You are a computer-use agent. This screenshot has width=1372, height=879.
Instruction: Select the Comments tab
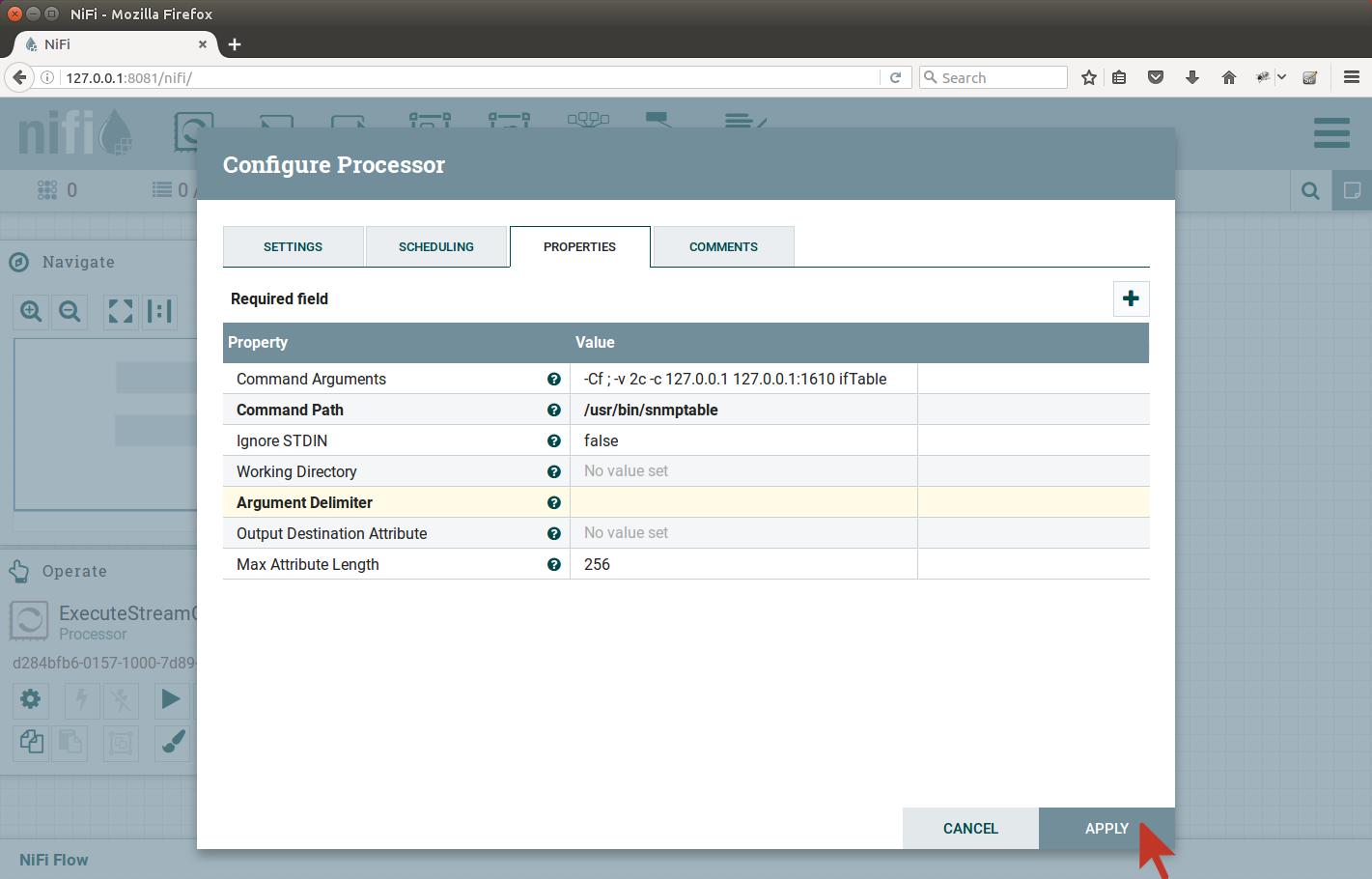pos(723,247)
